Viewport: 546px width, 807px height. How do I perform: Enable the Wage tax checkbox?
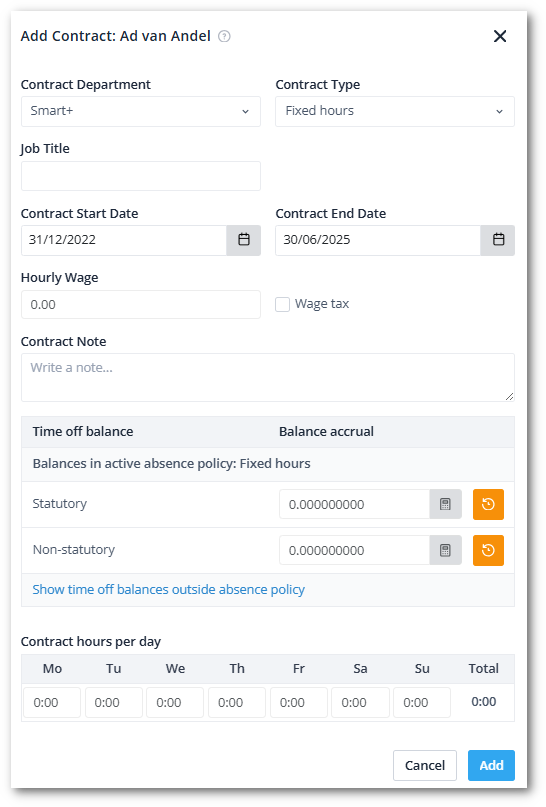coord(283,305)
